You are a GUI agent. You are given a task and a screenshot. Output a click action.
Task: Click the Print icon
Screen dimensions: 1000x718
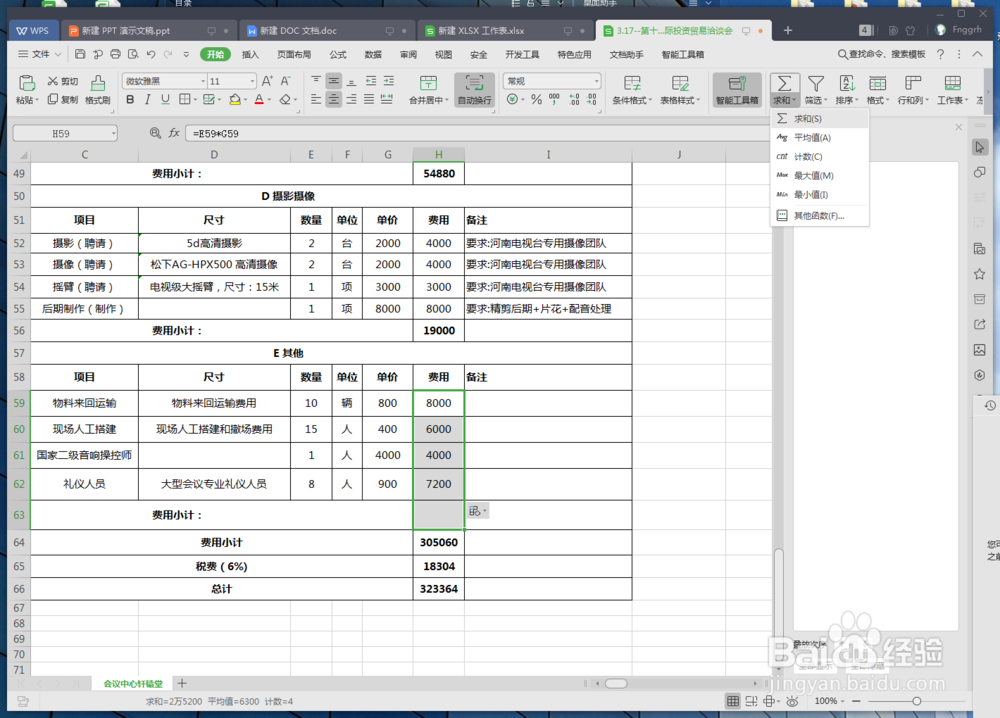coord(115,54)
